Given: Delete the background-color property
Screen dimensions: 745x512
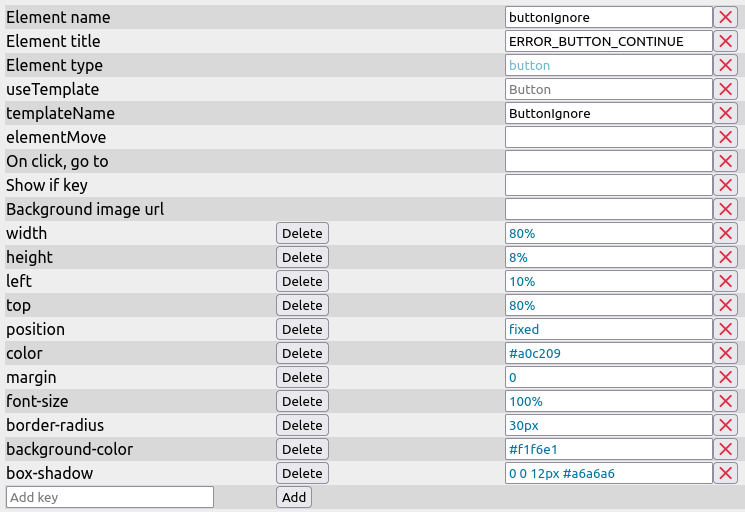Looking at the screenshot, I should pos(302,449).
